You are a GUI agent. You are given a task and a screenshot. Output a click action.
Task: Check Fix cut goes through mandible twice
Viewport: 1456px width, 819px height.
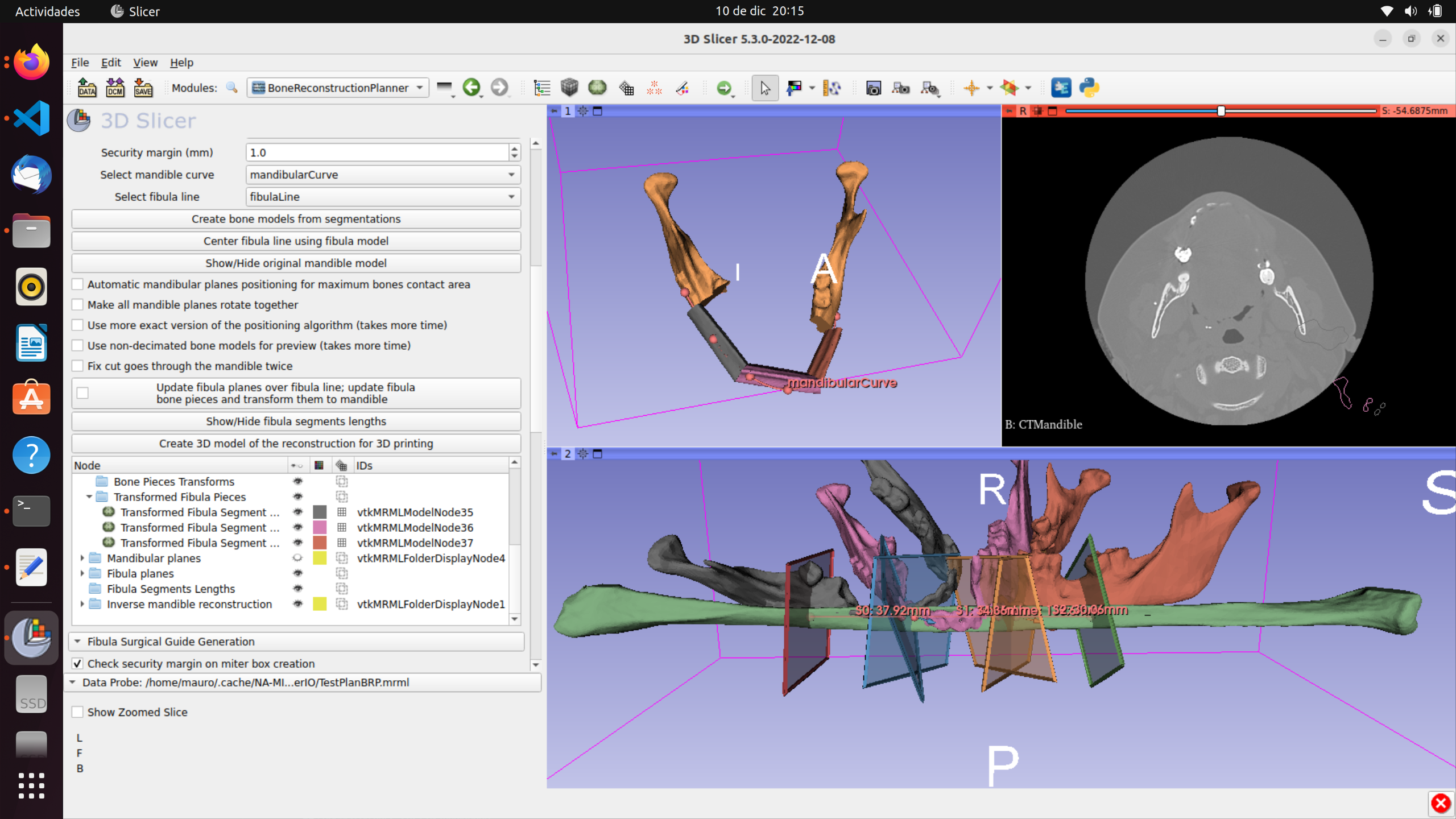[78, 366]
